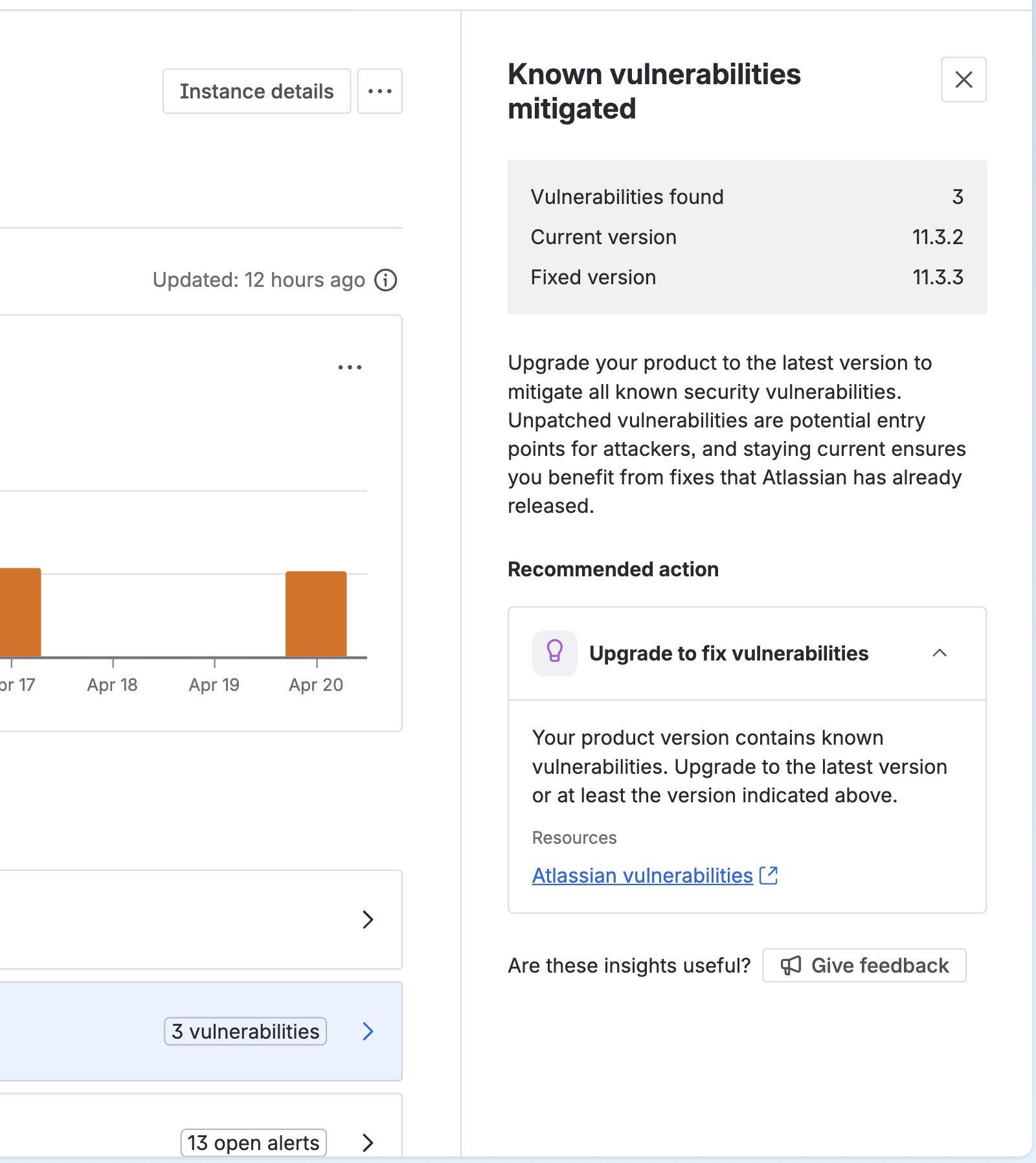This screenshot has height=1163, width=1036.
Task: Open the ellipsis menu beside Instance details
Action: click(379, 91)
